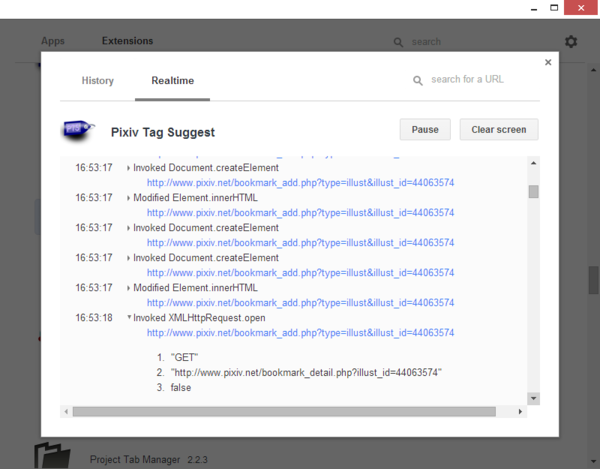600x469 pixels.
Task: Expand the first Invoked Document.createElement entry
Action: tap(129, 168)
